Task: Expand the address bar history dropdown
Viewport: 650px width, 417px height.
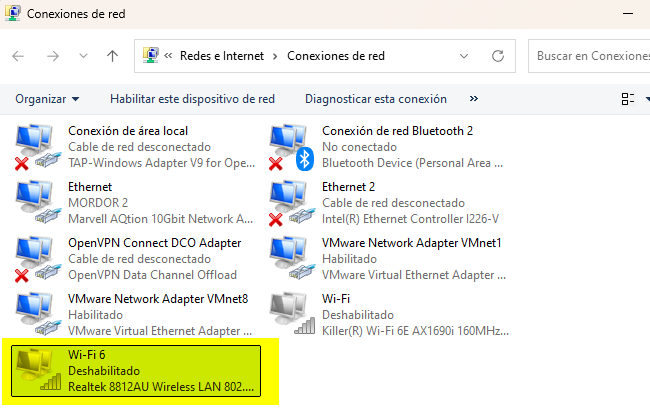Action: pyautogui.click(x=463, y=56)
